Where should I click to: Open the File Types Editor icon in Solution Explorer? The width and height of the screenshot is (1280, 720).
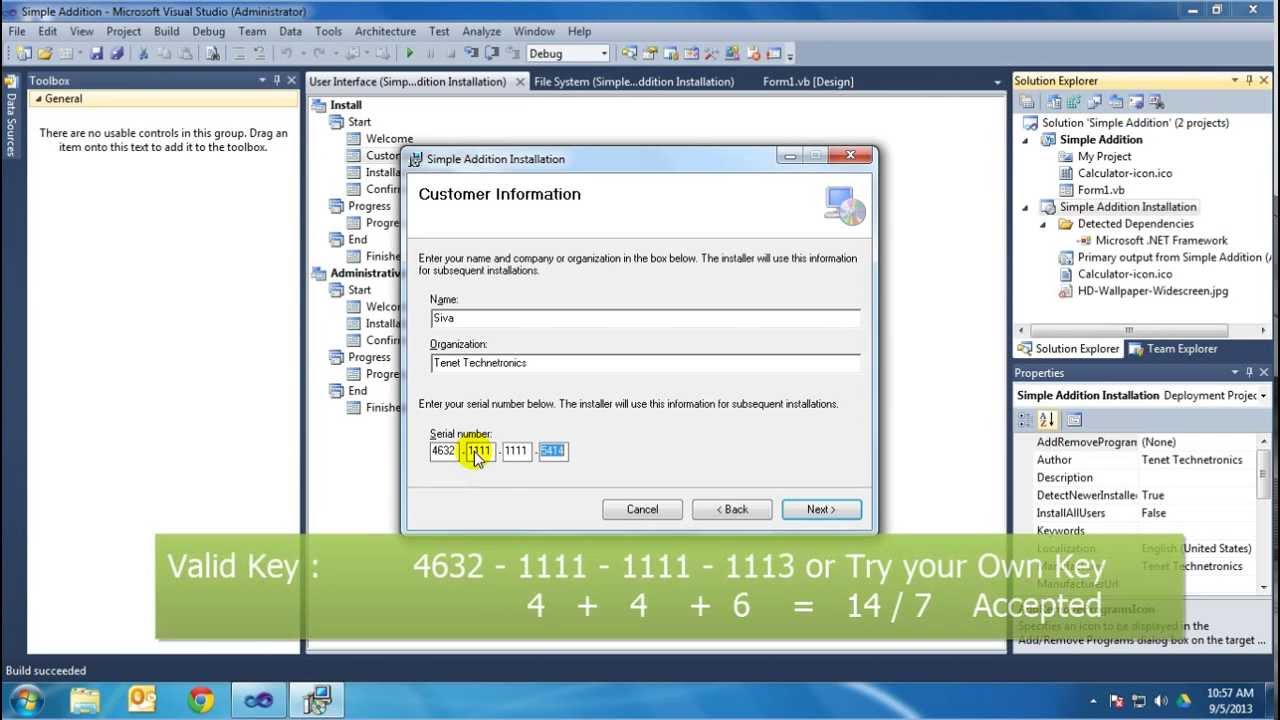point(1096,102)
